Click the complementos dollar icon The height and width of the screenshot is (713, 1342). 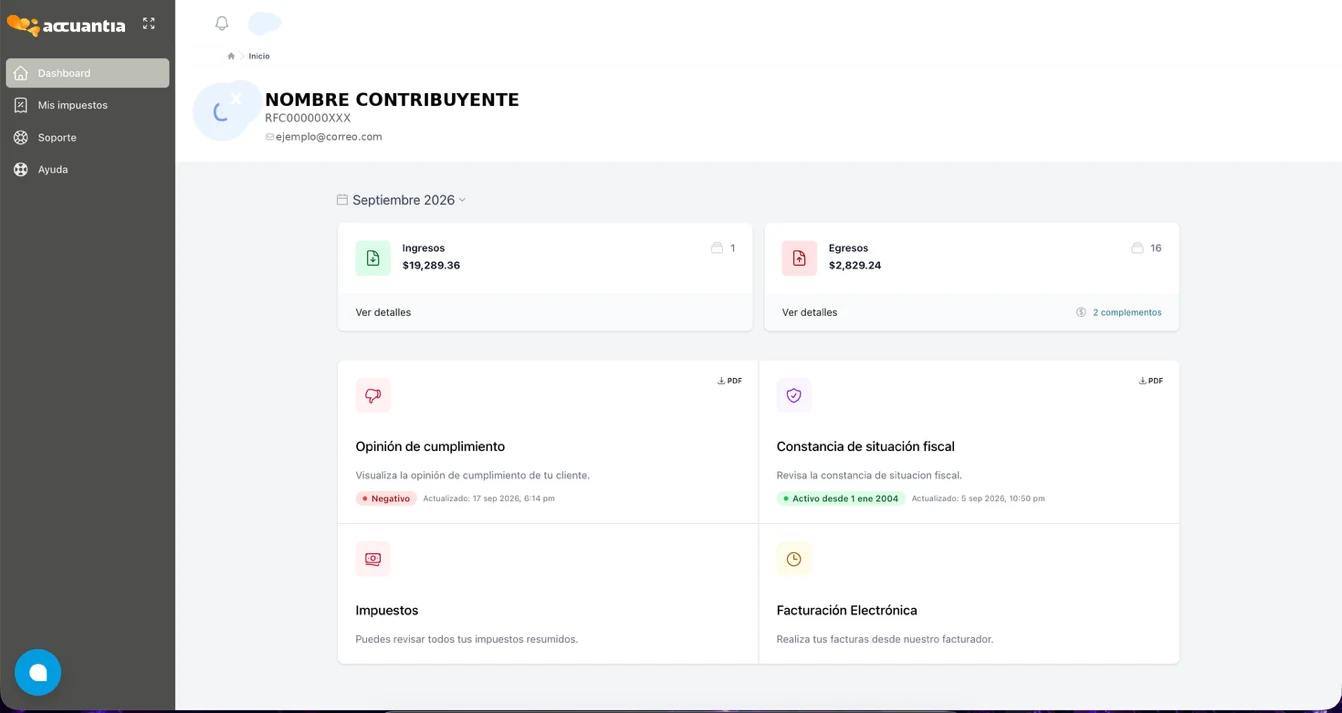coord(1081,312)
